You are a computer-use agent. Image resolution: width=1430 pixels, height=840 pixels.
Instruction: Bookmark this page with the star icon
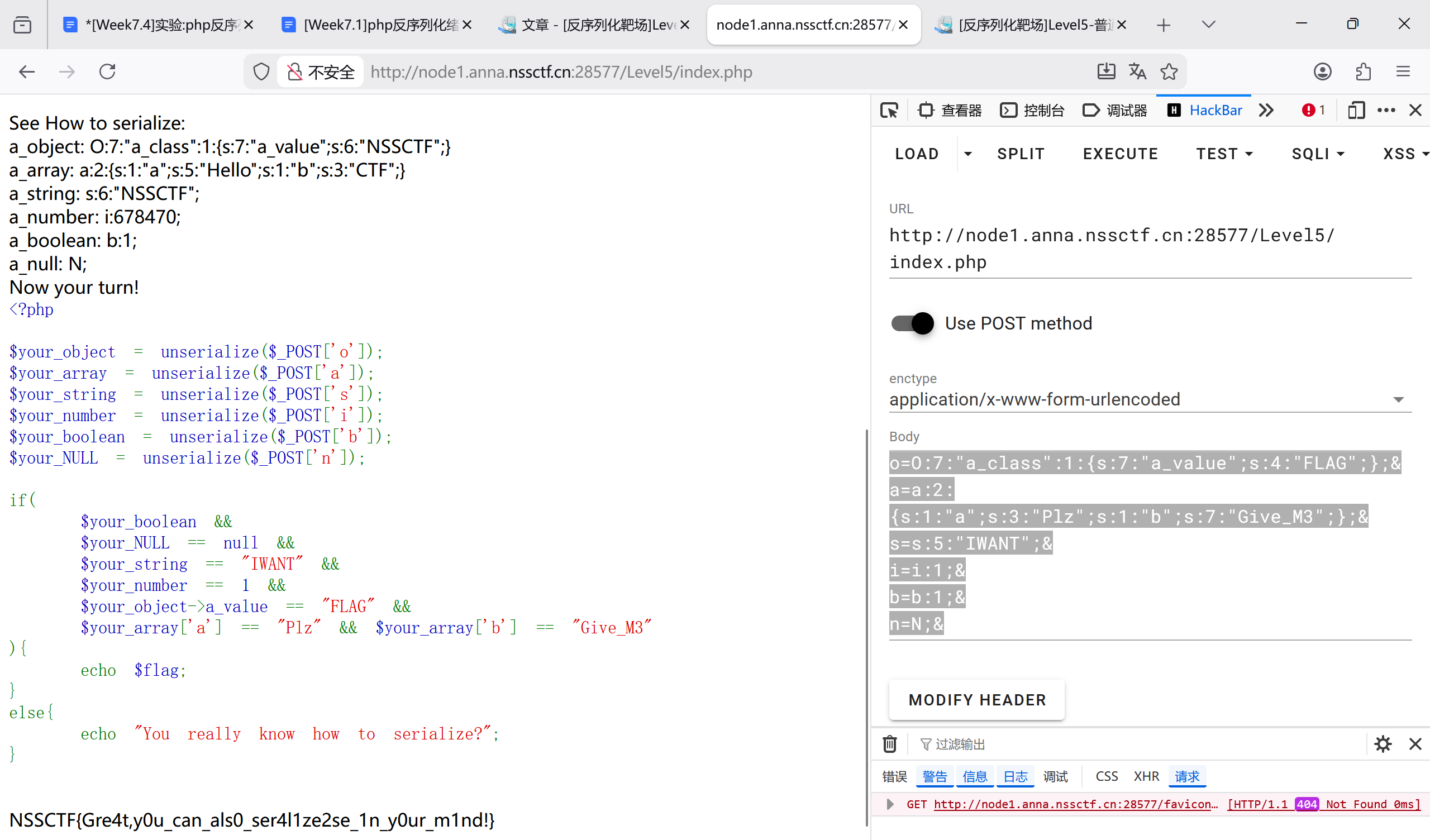click(1169, 71)
